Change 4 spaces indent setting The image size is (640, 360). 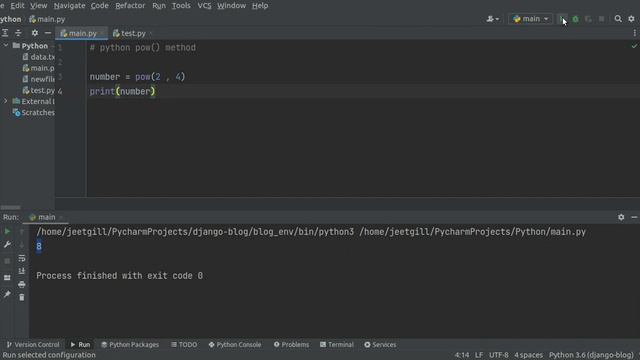tap(529, 355)
